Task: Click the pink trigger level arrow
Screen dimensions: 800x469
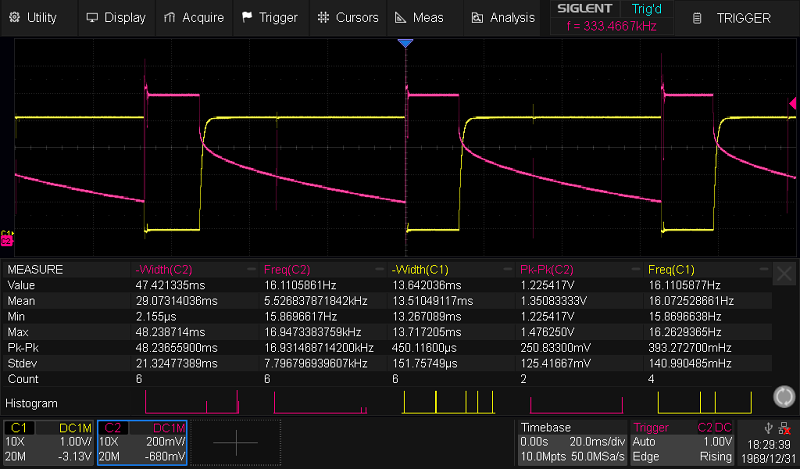Action: coord(792,103)
